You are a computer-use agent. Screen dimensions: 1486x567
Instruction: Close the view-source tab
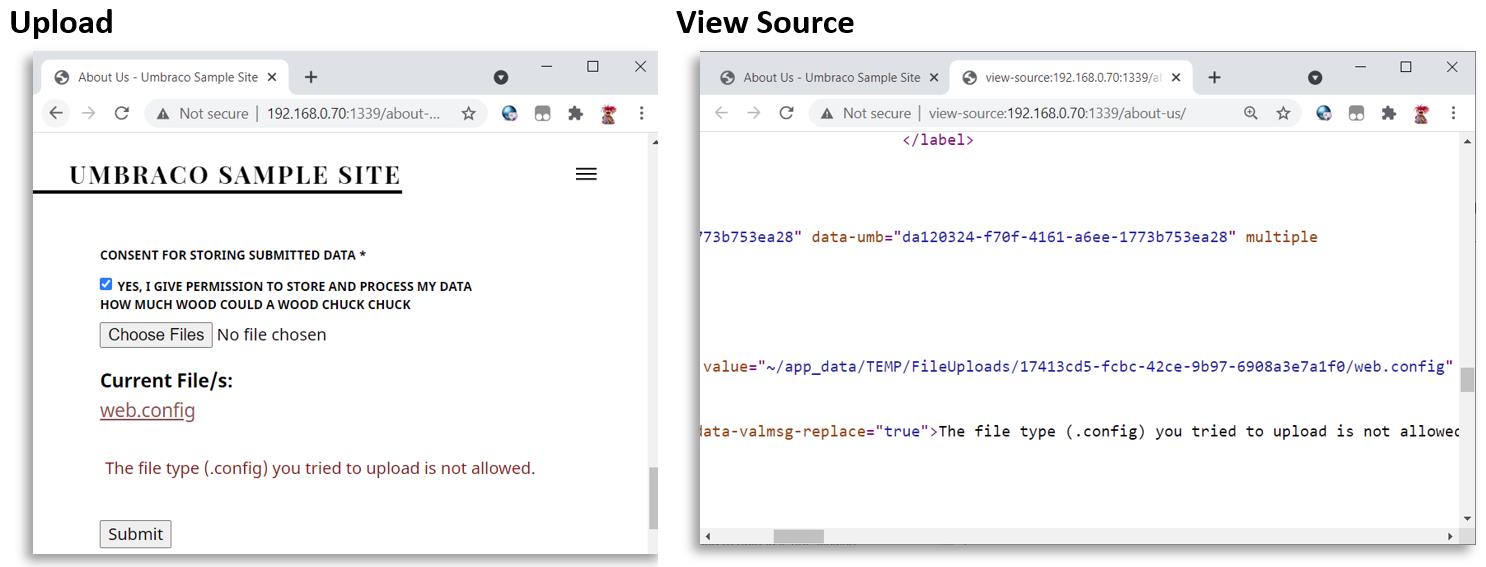coord(1176,77)
